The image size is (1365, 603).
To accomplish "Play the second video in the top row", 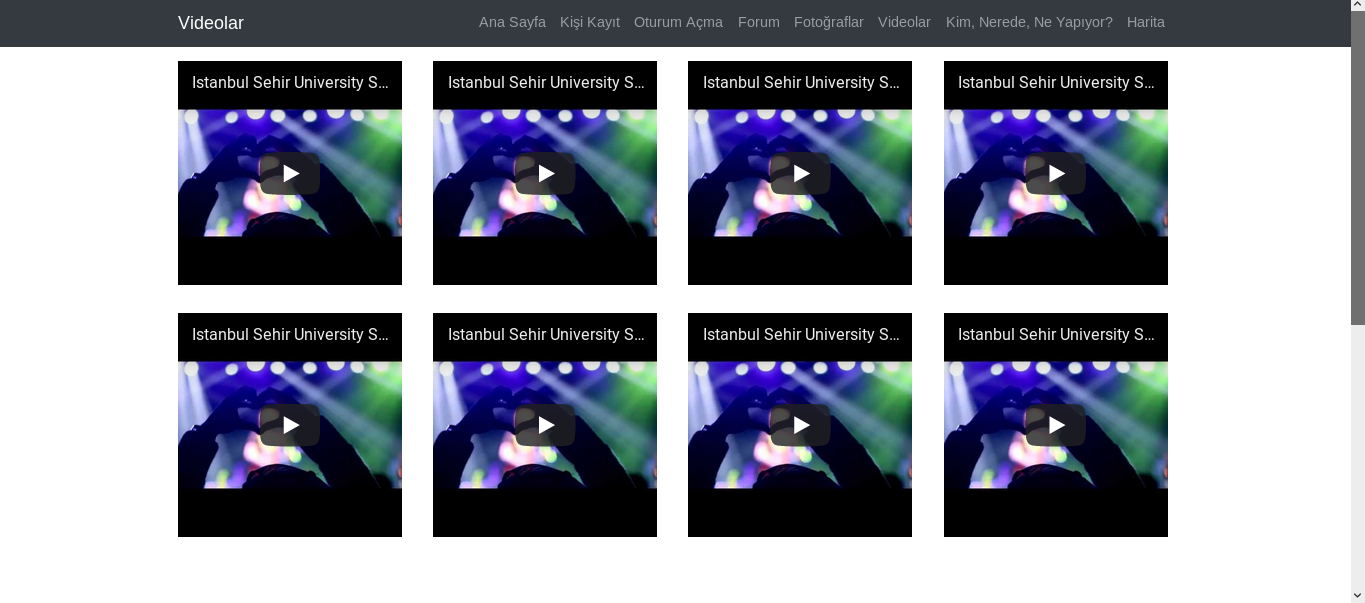I will [x=545, y=173].
